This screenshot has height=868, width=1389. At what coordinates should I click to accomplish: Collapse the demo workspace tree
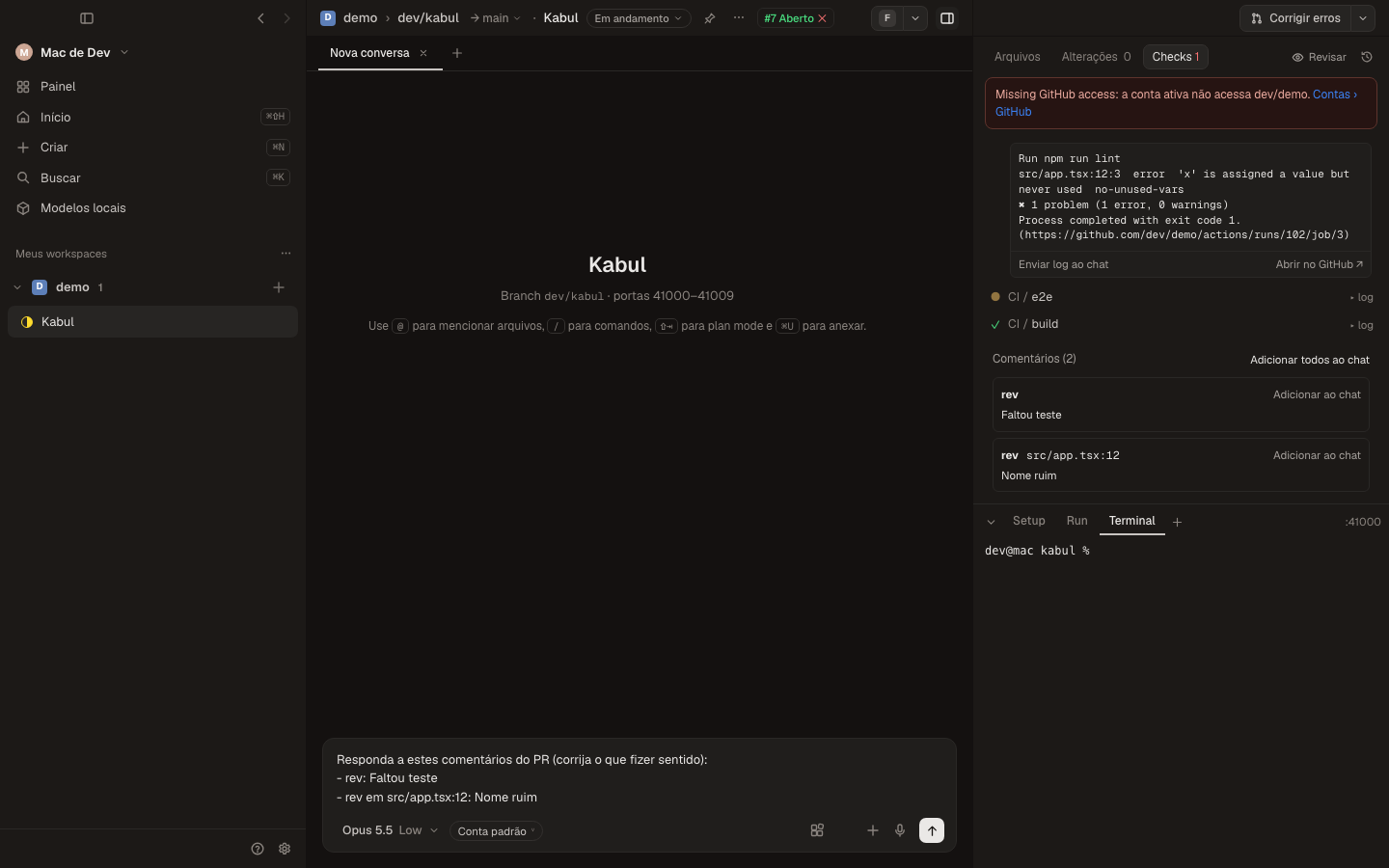17,287
